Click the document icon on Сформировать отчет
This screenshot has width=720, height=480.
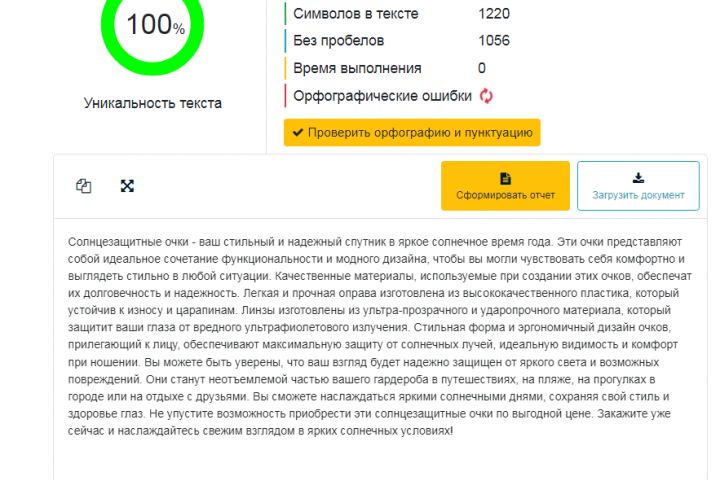tap(505, 178)
